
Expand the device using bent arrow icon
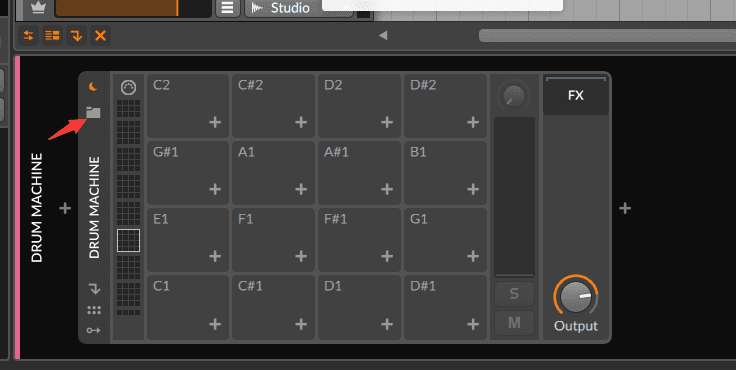pyautogui.click(x=94, y=289)
